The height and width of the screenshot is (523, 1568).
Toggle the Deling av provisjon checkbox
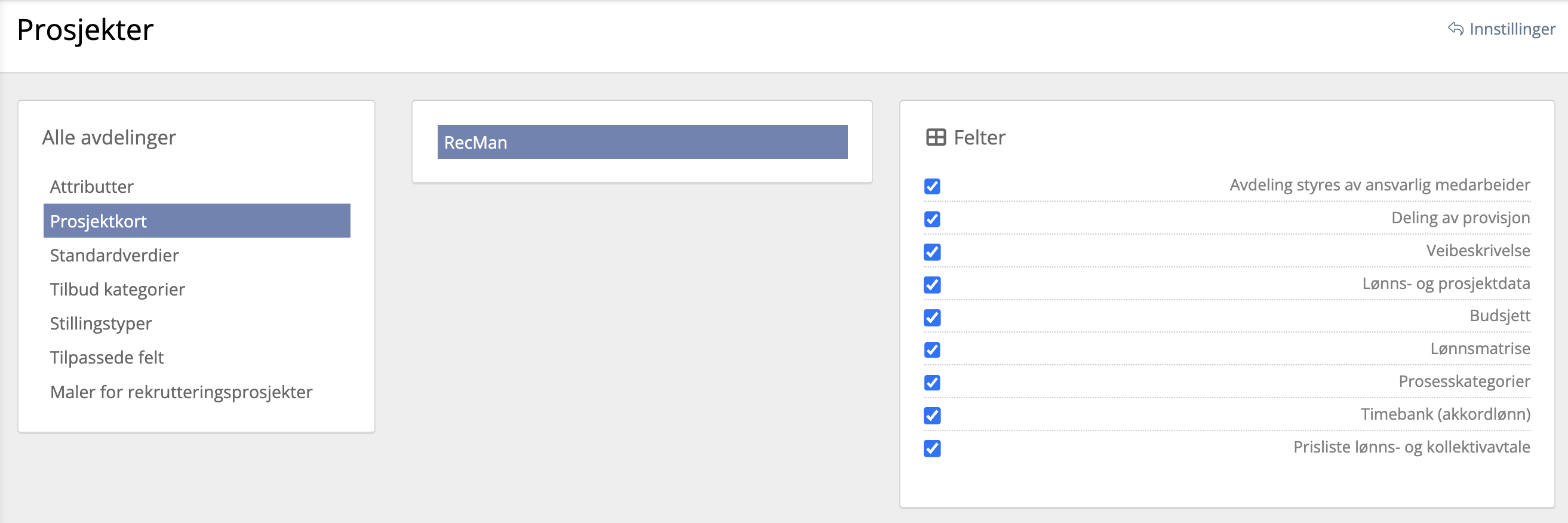[x=932, y=219]
